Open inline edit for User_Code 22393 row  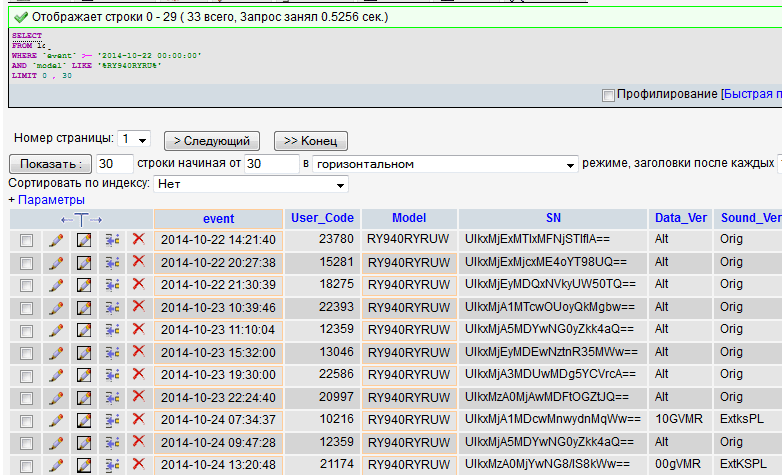(x=84, y=307)
